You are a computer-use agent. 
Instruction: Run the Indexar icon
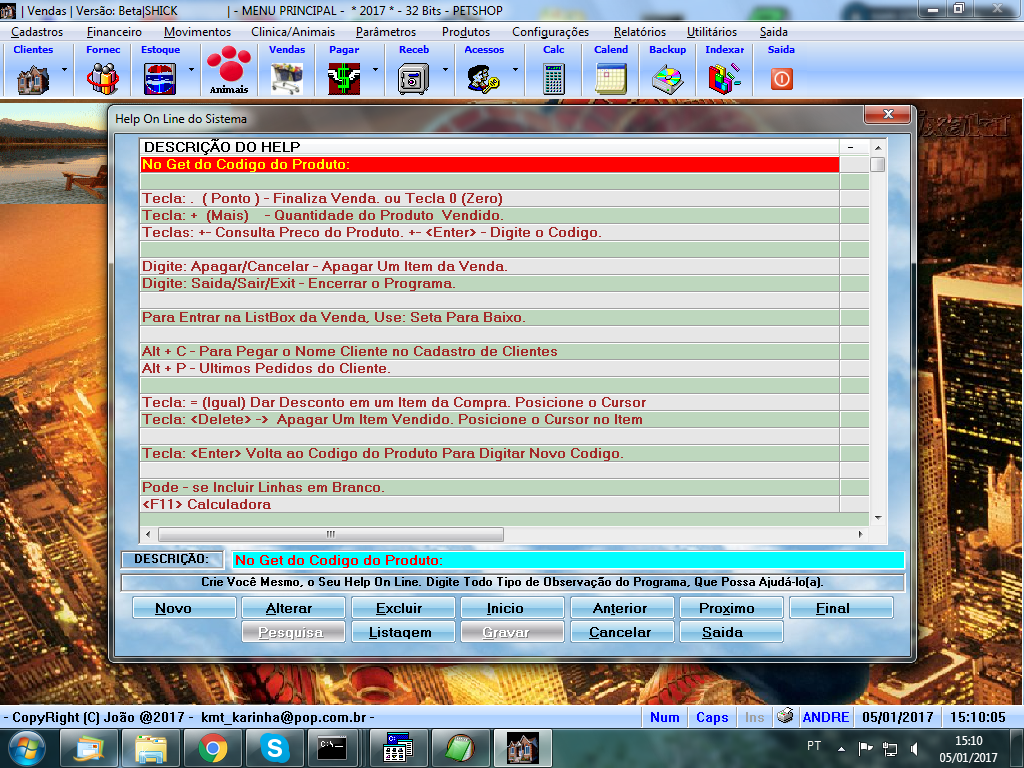pyautogui.click(x=724, y=80)
